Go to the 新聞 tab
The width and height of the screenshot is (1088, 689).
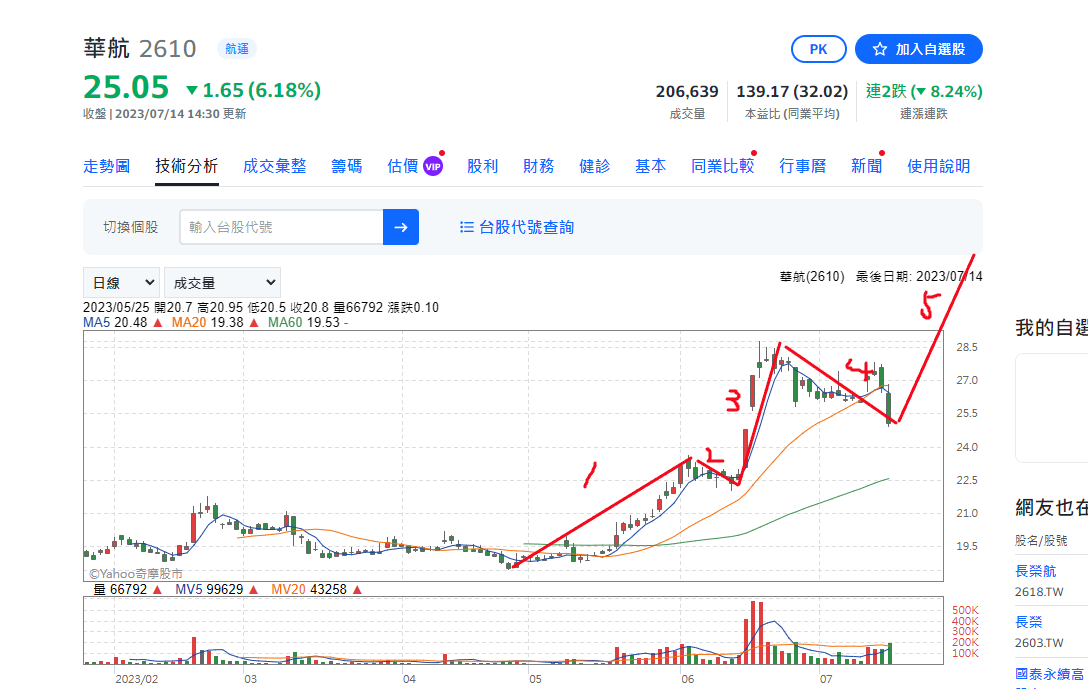click(x=867, y=167)
